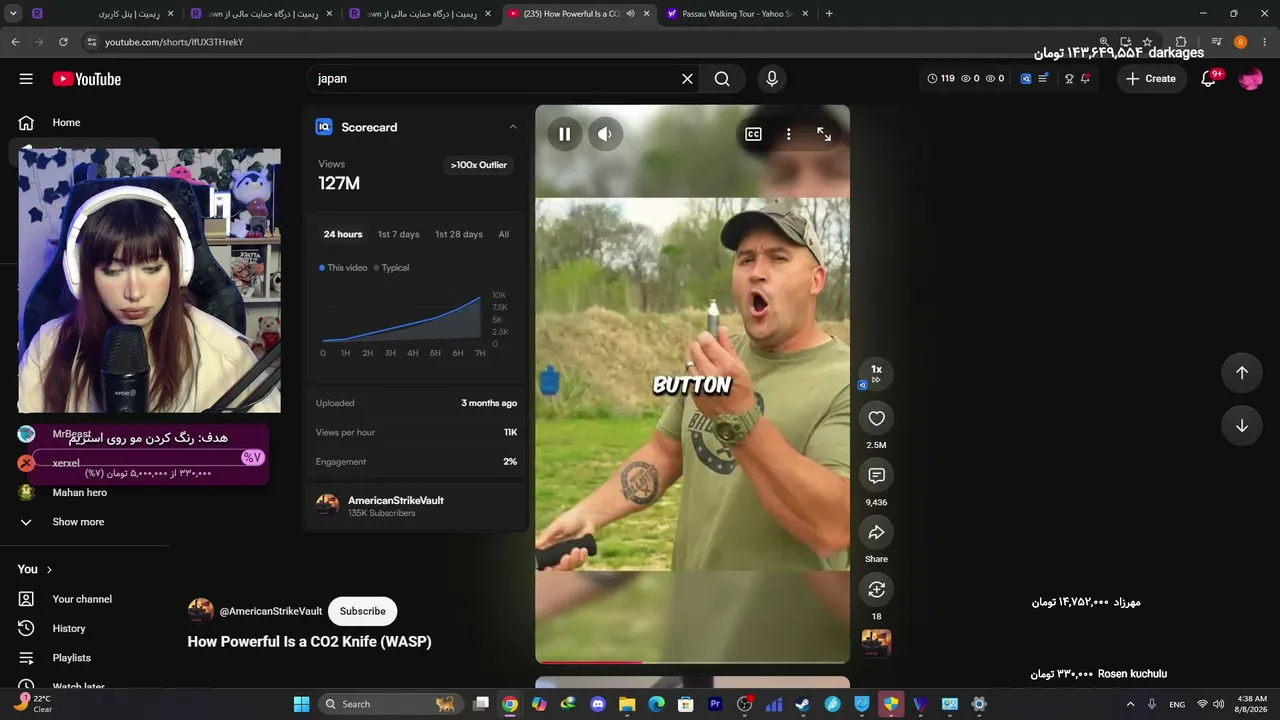1280x720 pixels.
Task: Click the taskbar Search box
Action: click(391, 704)
